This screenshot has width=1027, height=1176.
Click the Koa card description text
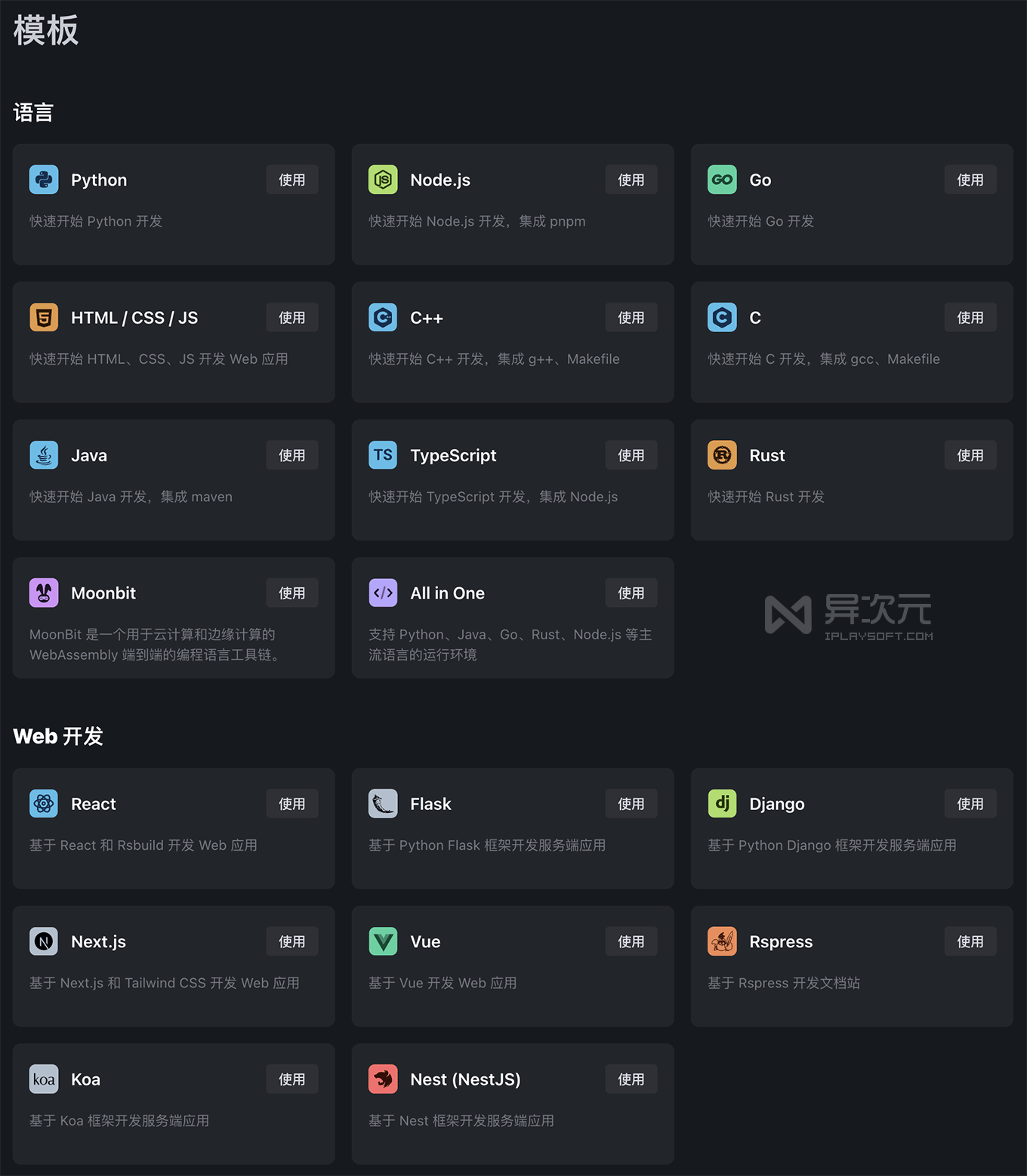coord(119,1121)
